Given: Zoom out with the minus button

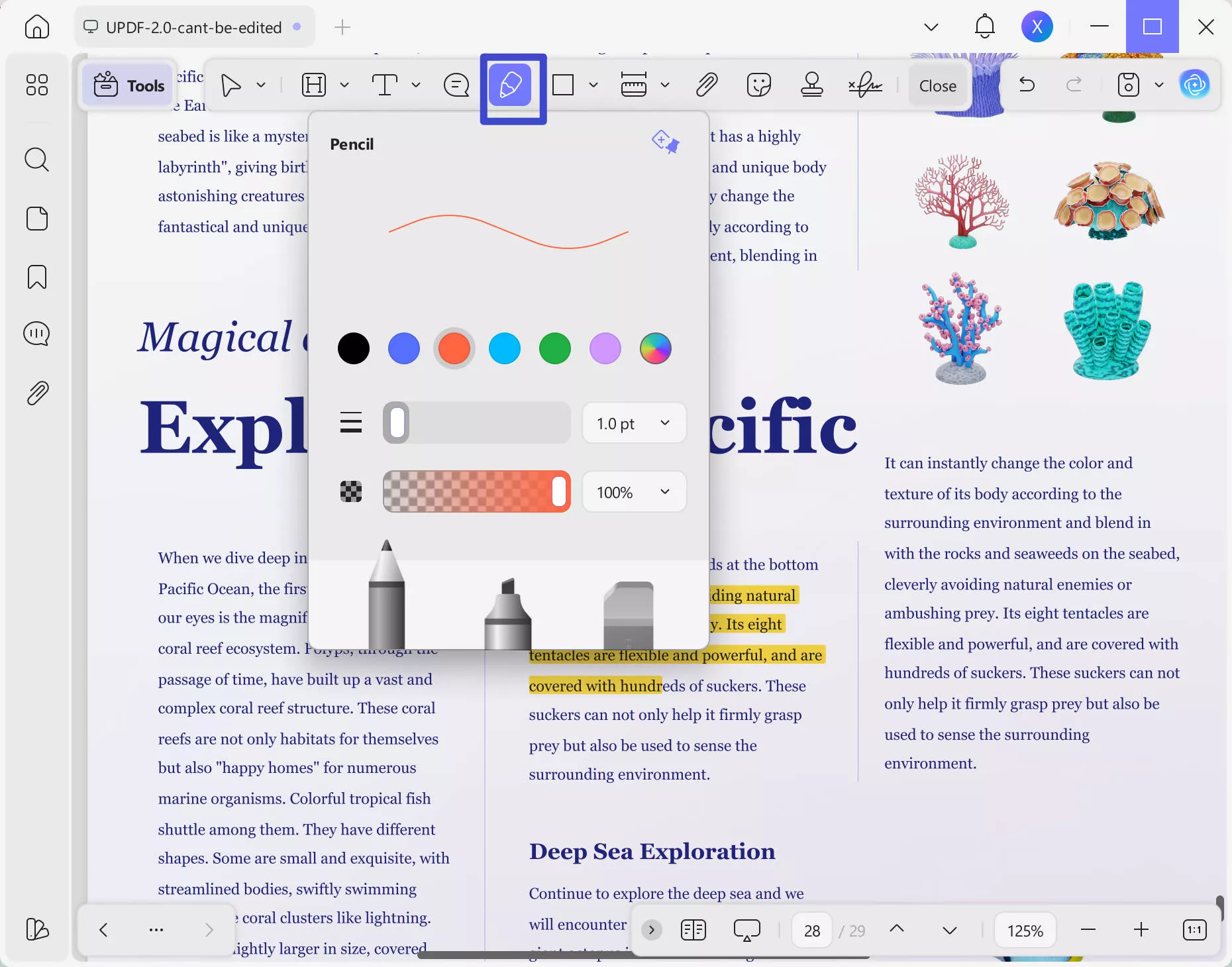Looking at the screenshot, I should point(1088,930).
